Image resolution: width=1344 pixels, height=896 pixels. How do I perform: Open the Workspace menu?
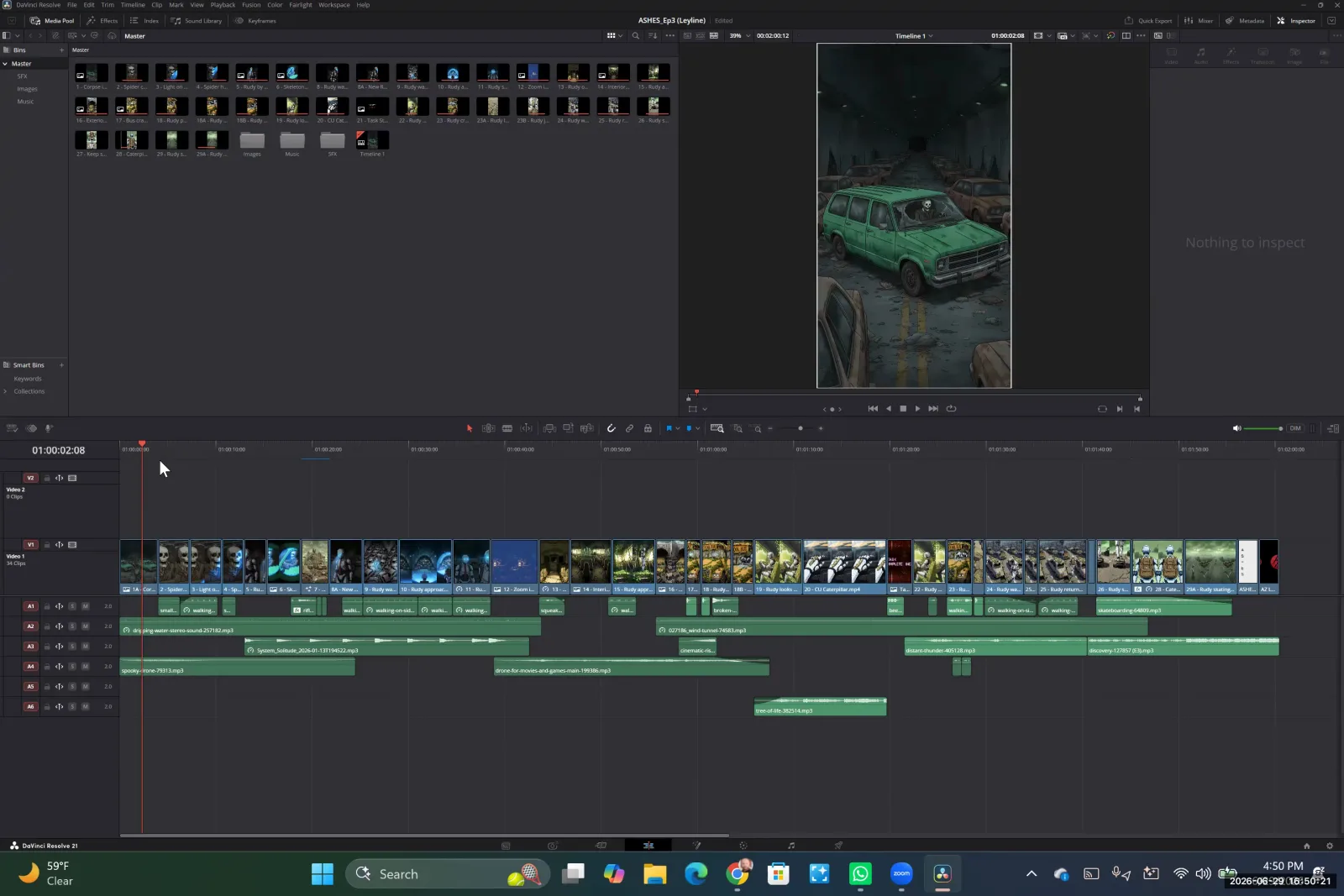click(x=334, y=5)
